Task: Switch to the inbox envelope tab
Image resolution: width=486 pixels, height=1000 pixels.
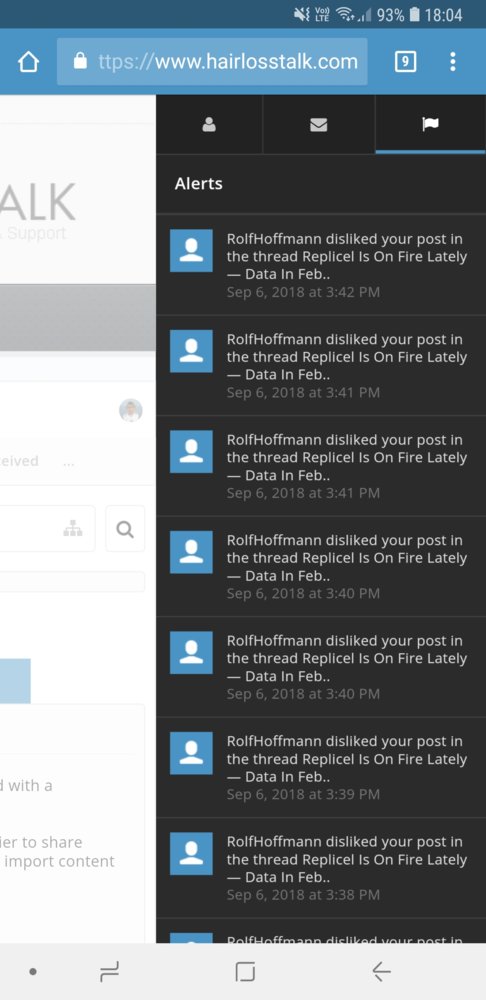Action: point(318,124)
